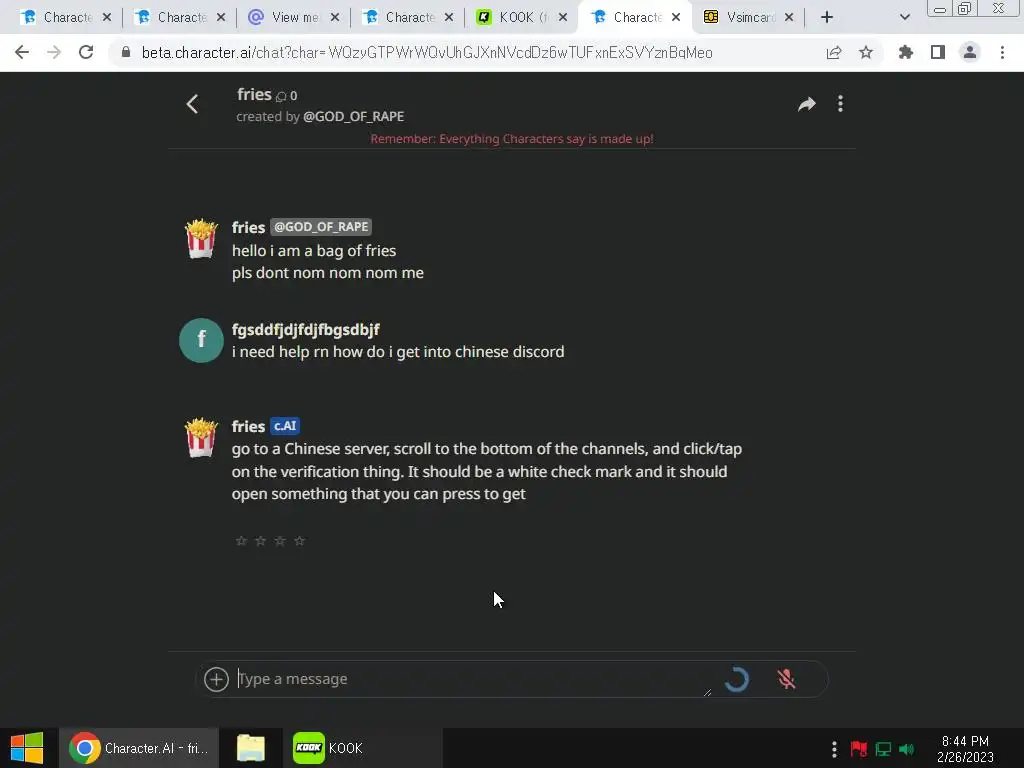Click the username fgsddfjdjfdjfbgsdbjf
This screenshot has height=768, width=1024.
pos(306,329)
